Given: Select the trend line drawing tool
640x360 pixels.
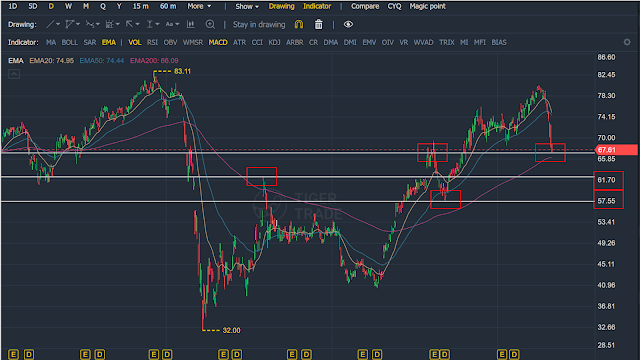Looking at the screenshot, I should pyautogui.click(x=50, y=24).
